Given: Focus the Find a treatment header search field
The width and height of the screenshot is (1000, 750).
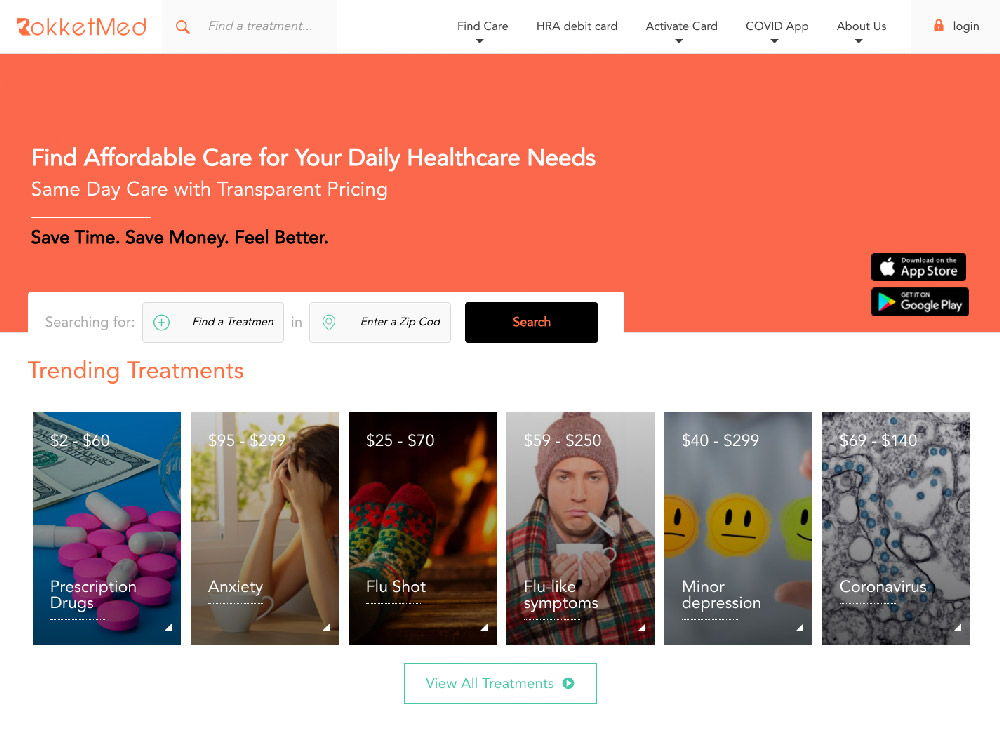Looking at the screenshot, I should [x=260, y=26].
